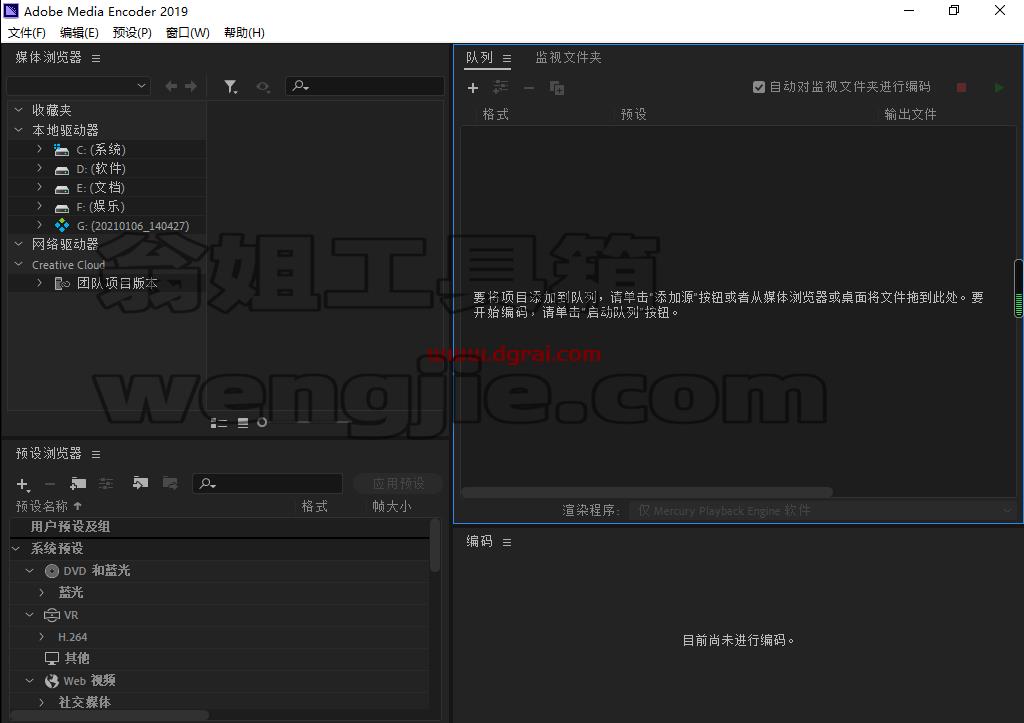The height and width of the screenshot is (723, 1024).
Task: Click the Delete Preset minus icon
Action: pos(50,484)
